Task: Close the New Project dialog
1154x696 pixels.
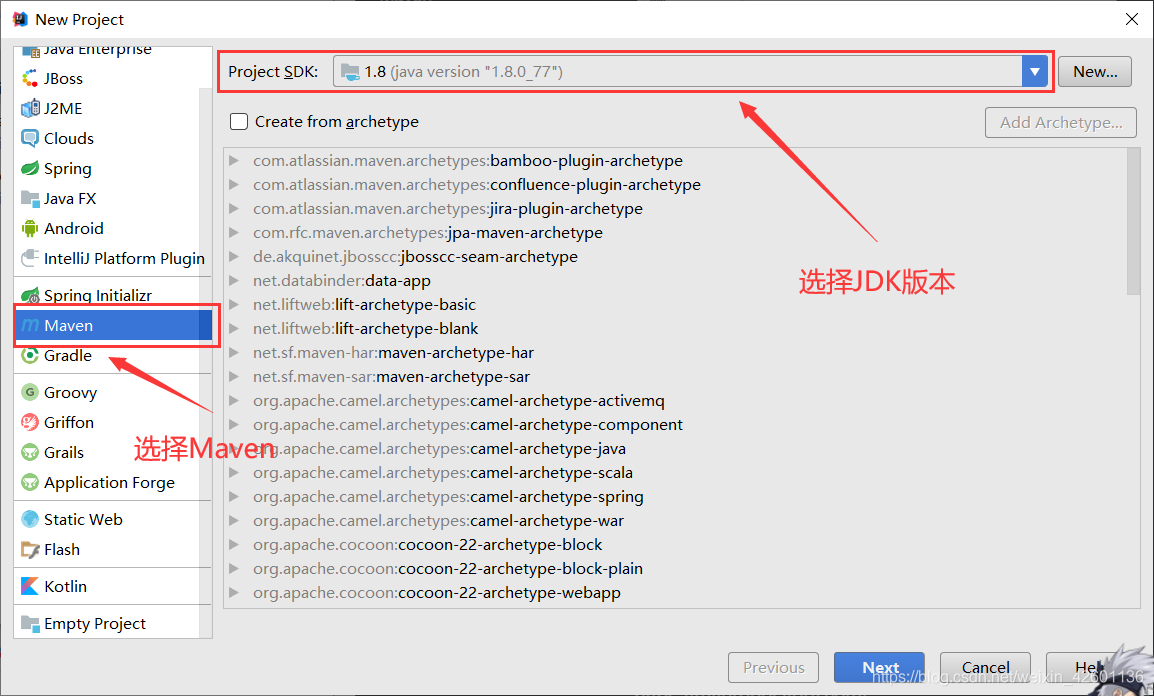Action: coord(1132,19)
